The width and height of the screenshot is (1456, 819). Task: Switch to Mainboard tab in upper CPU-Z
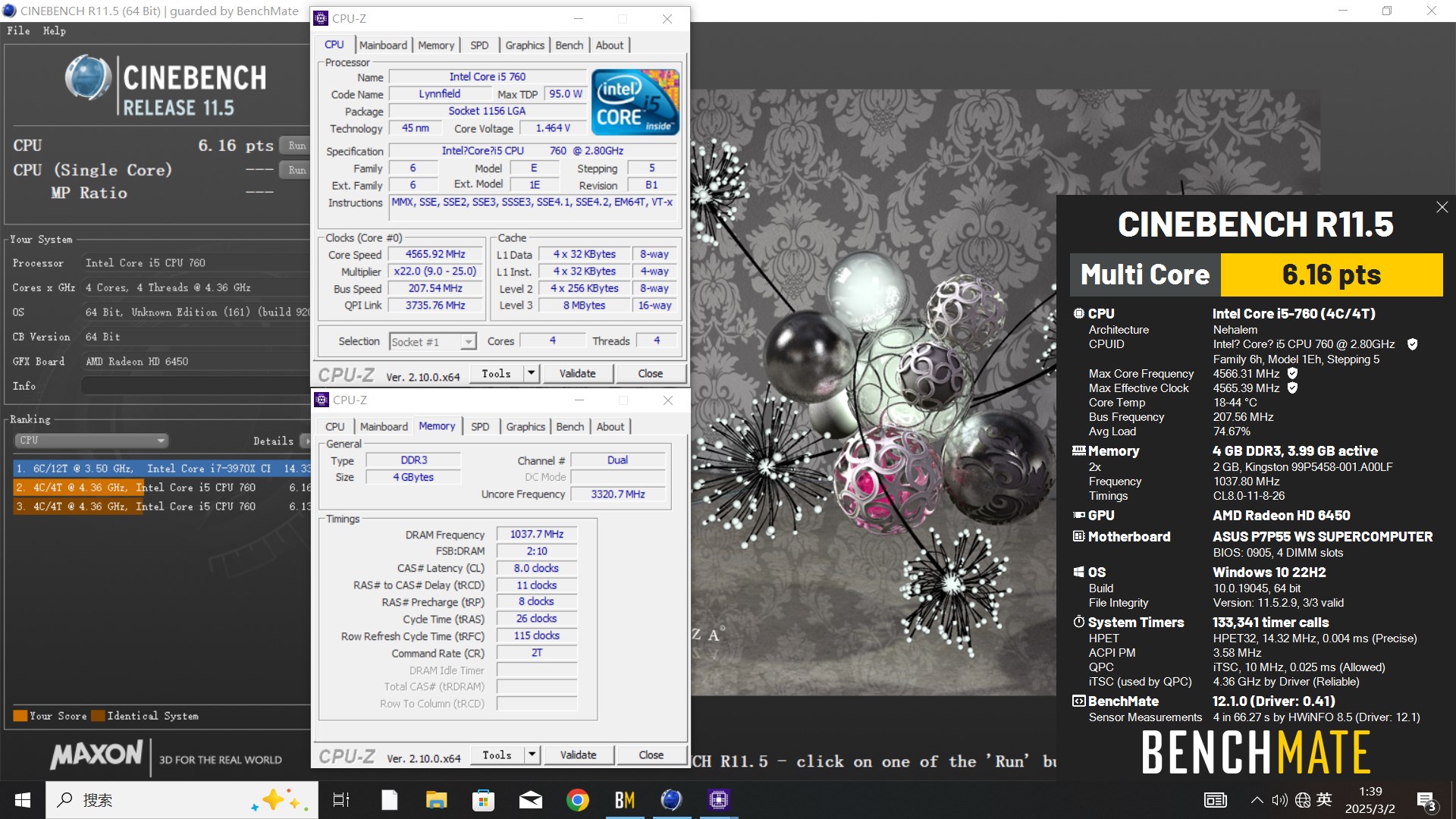coord(383,45)
